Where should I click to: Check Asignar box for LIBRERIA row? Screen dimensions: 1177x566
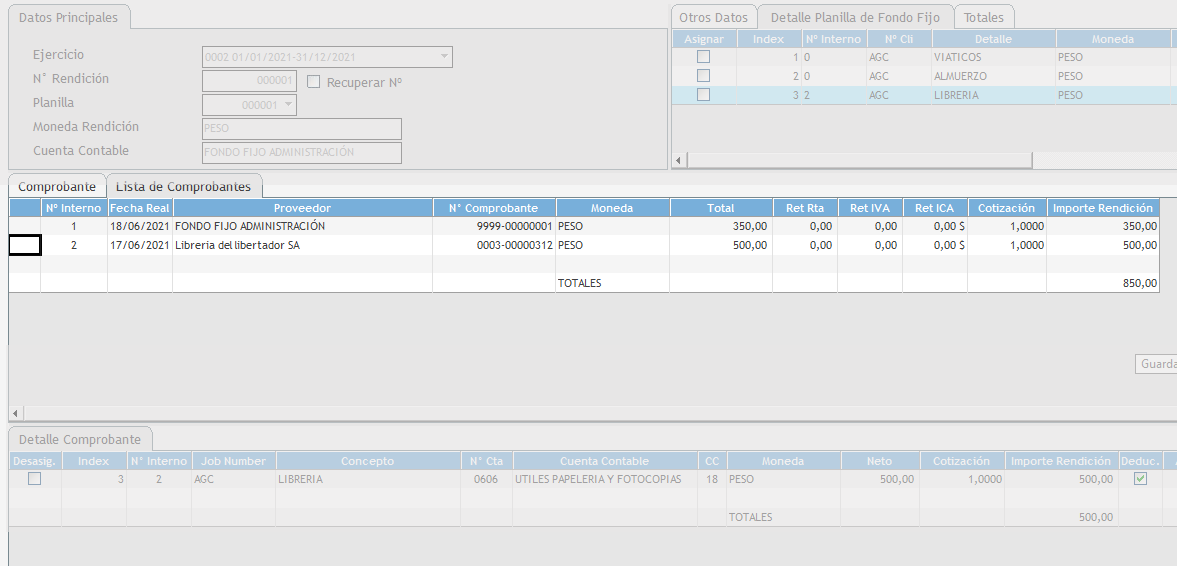point(703,95)
